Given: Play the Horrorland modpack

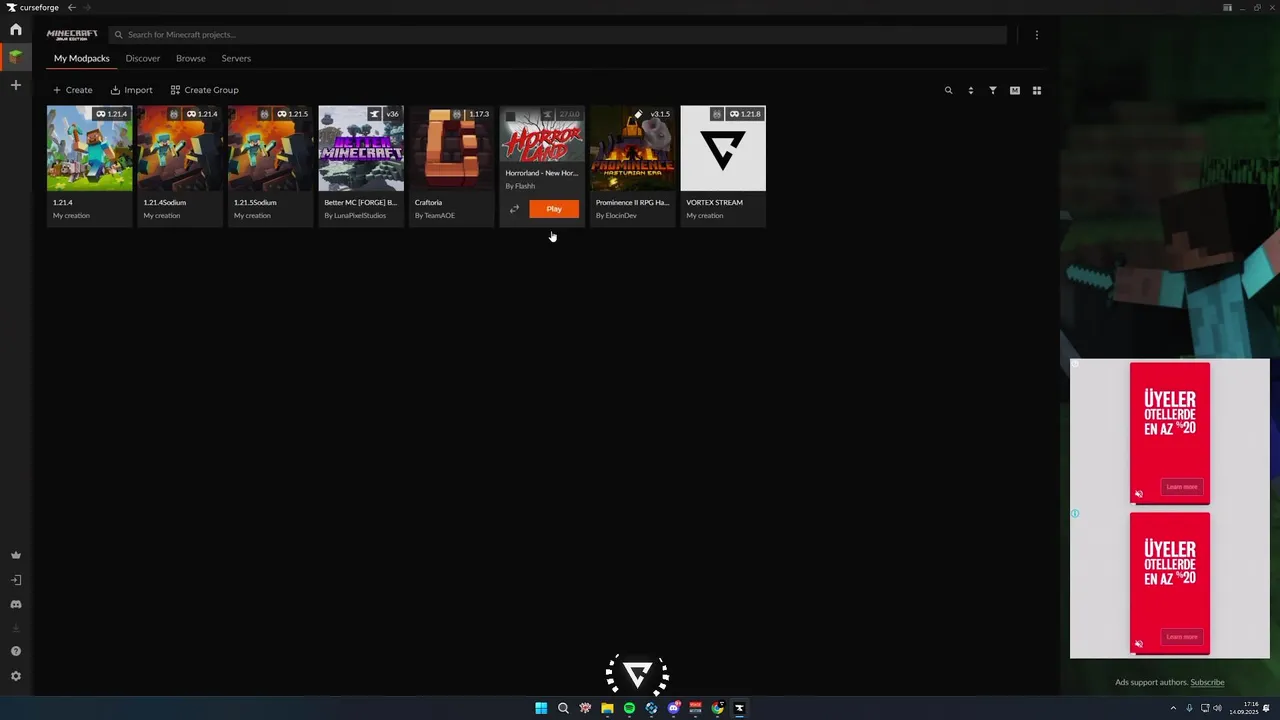Looking at the screenshot, I should [554, 209].
